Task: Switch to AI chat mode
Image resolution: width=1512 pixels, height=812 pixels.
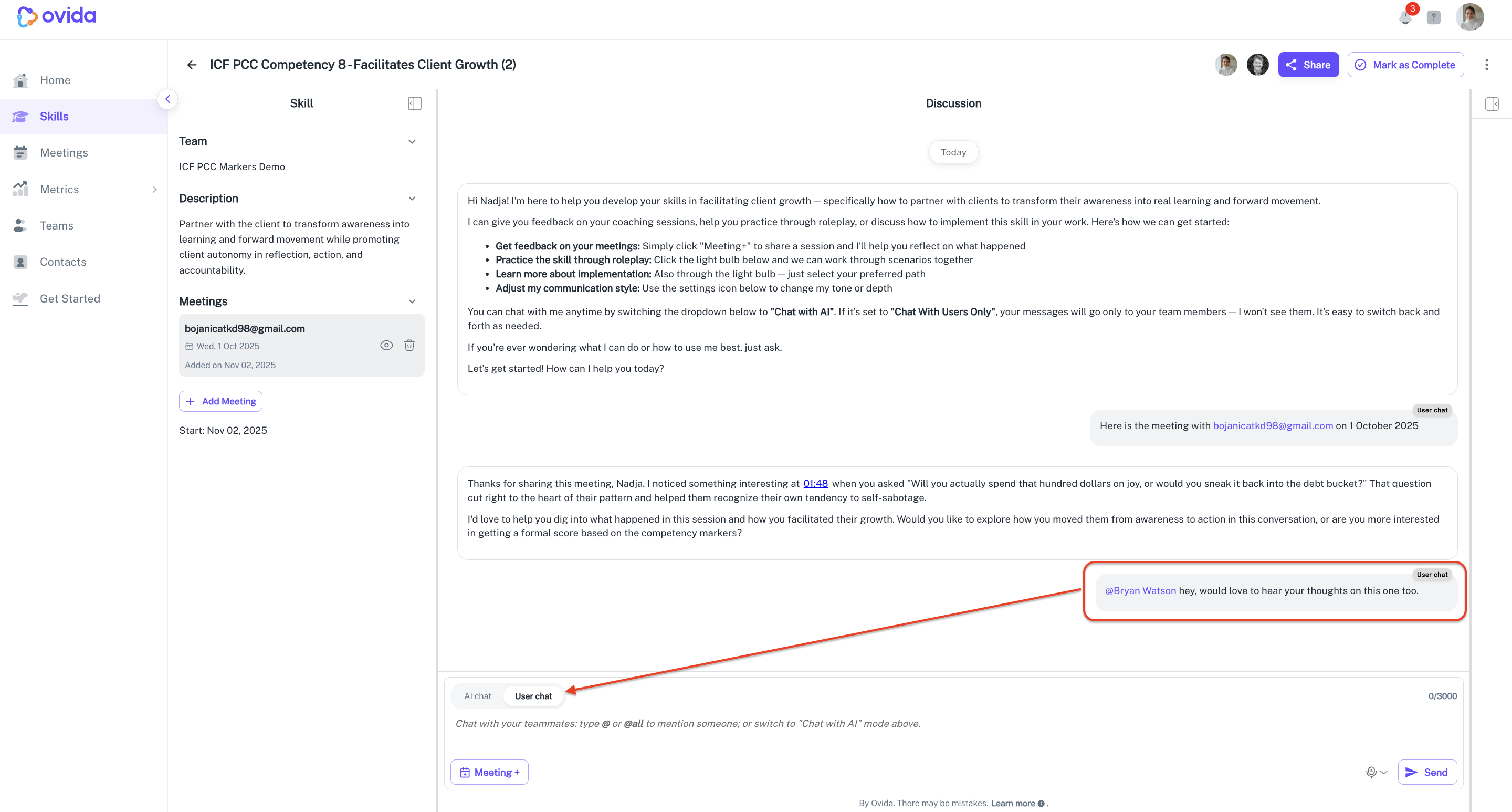Action: coord(478,696)
